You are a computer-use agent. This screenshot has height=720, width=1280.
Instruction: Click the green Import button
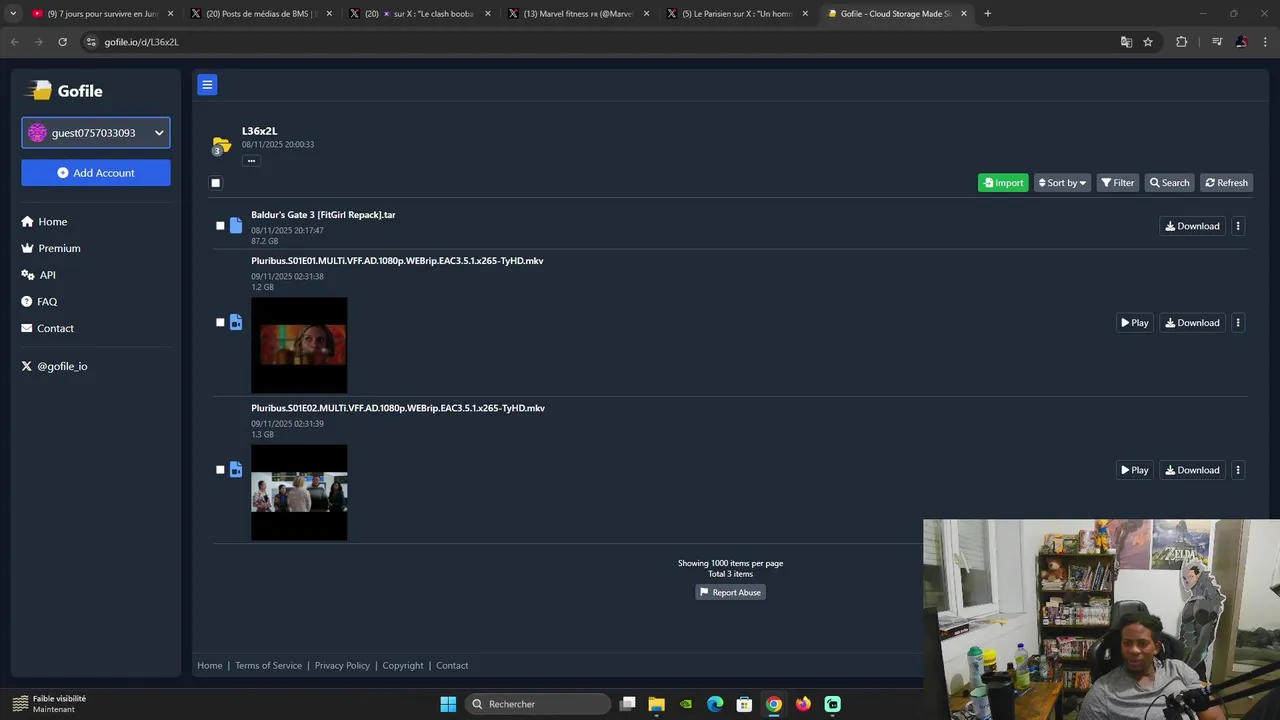1003,183
